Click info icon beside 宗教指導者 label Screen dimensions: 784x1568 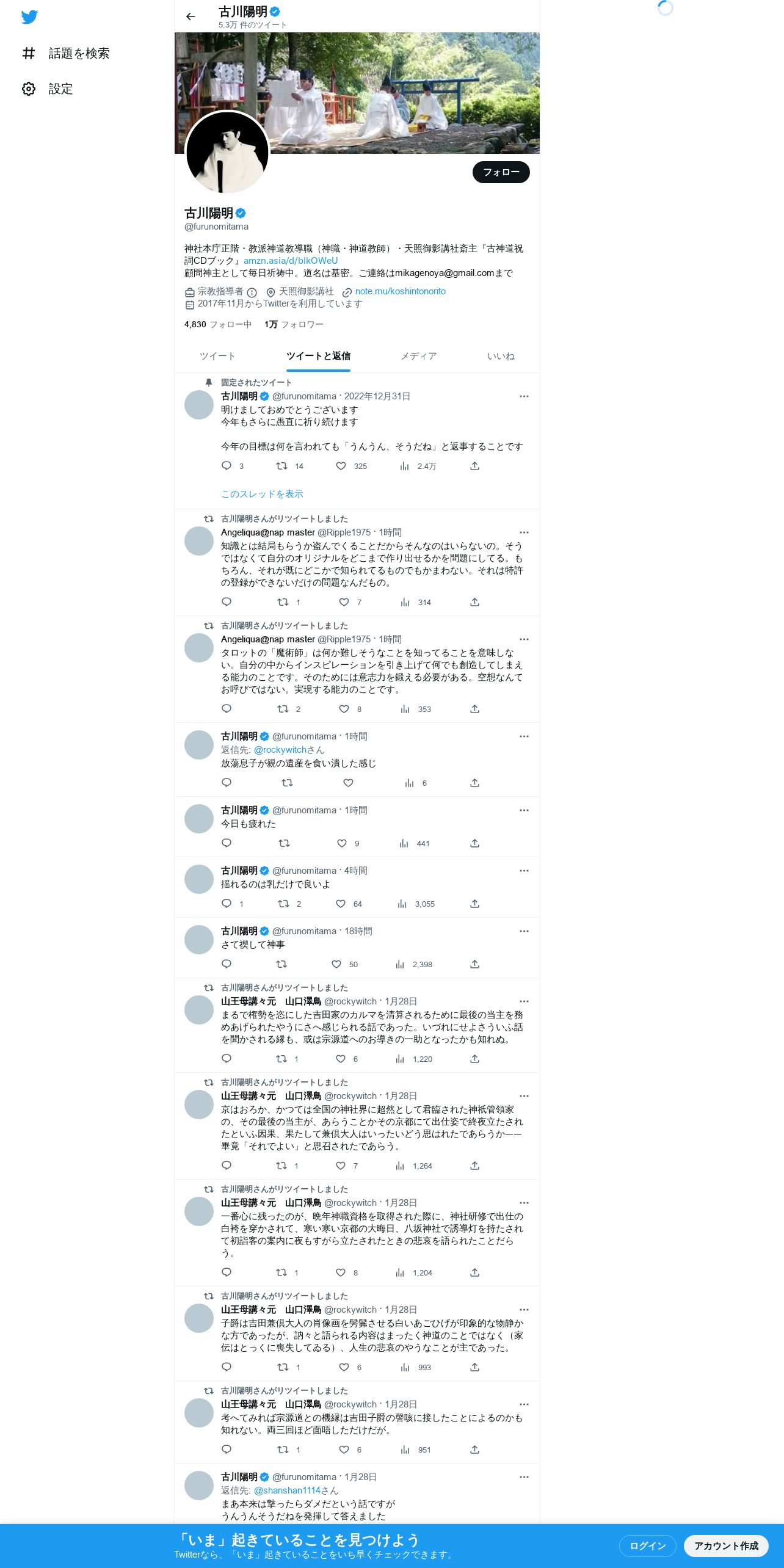coord(252,292)
